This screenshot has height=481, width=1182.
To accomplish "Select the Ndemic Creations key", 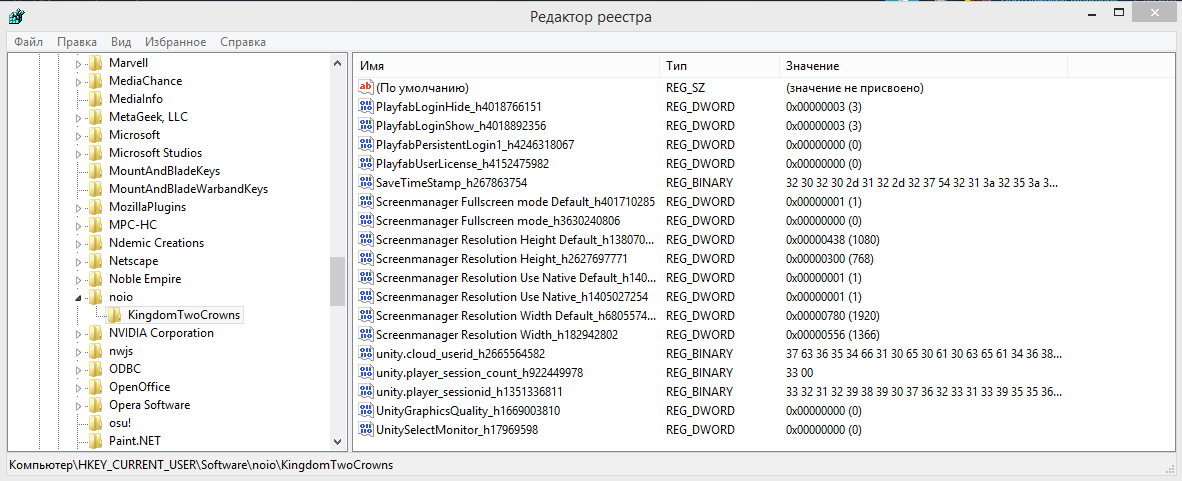I will pyautogui.click(x=157, y=243).
